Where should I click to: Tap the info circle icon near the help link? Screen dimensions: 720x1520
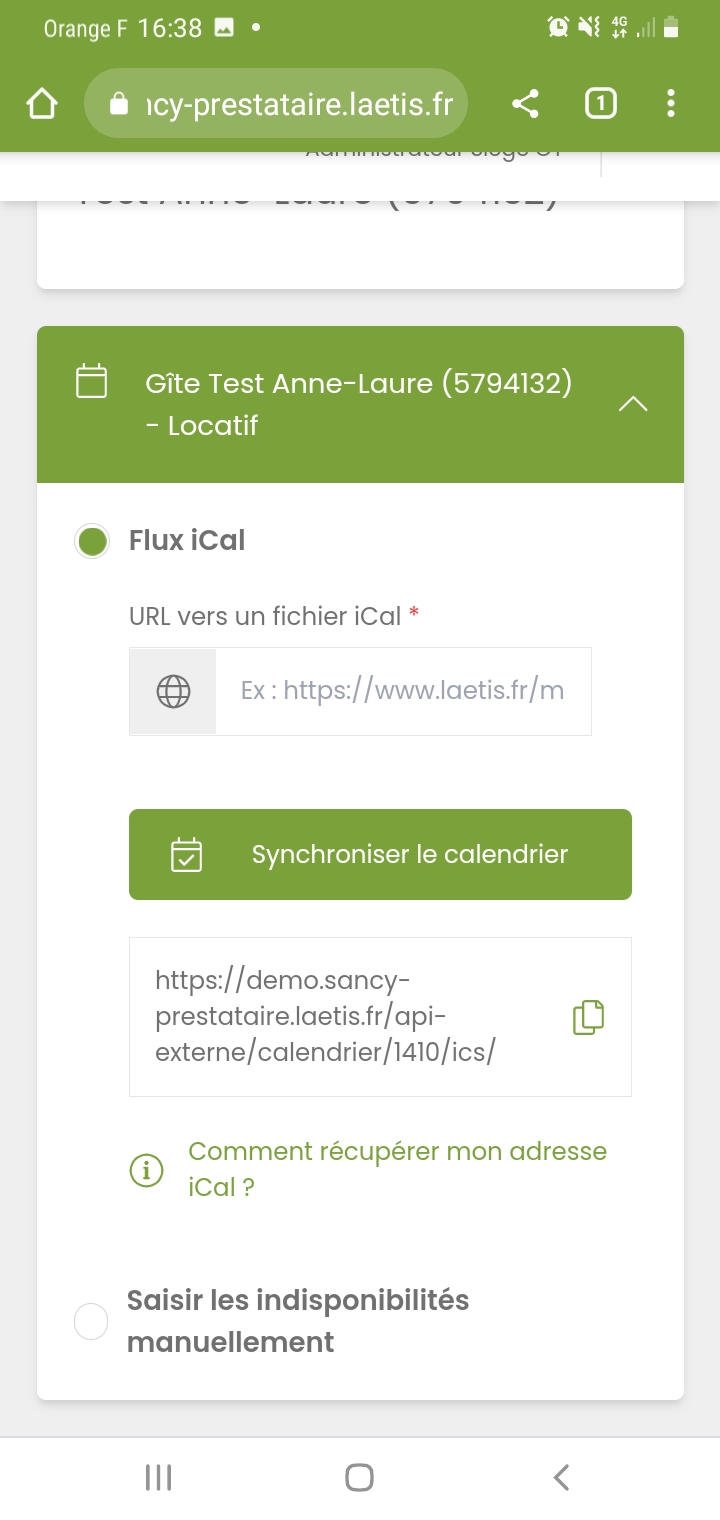(x=146, y=1169)
